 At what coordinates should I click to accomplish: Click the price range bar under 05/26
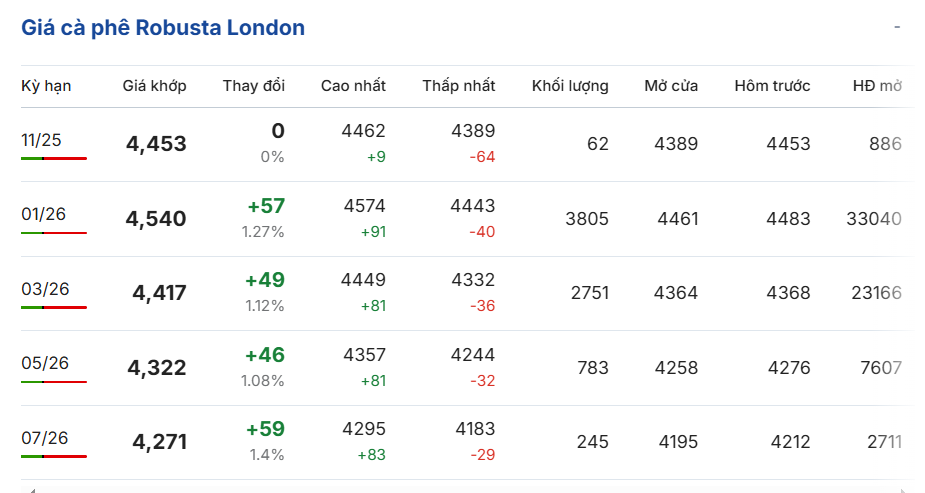click(x=54, y=382)
